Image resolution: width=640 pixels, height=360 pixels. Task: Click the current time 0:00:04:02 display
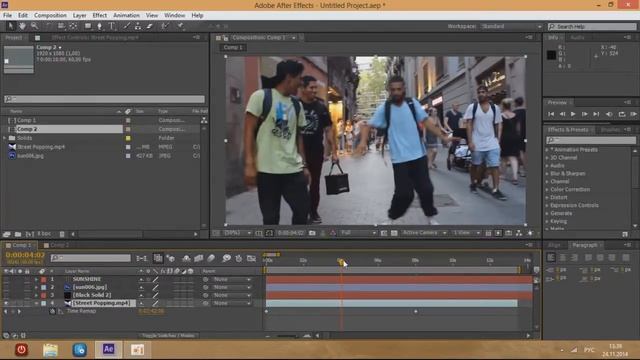pyautogui.click(x=25, y=255)
